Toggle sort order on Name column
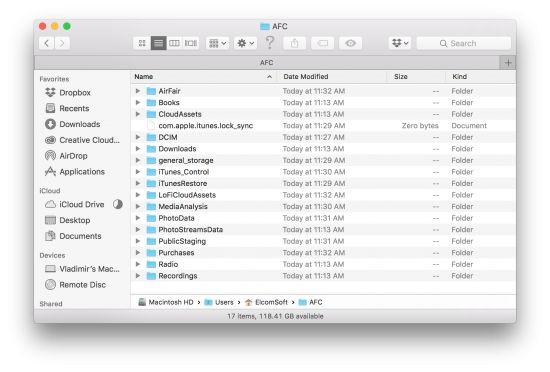This screenshot has width=550, height=372. (203, 76)
